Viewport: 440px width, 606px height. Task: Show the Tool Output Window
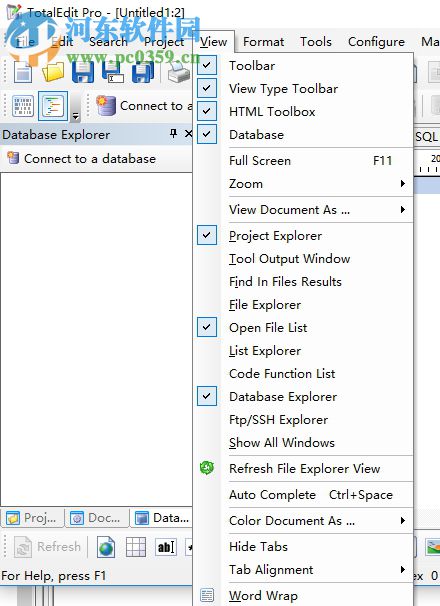(x=304, y=259)
